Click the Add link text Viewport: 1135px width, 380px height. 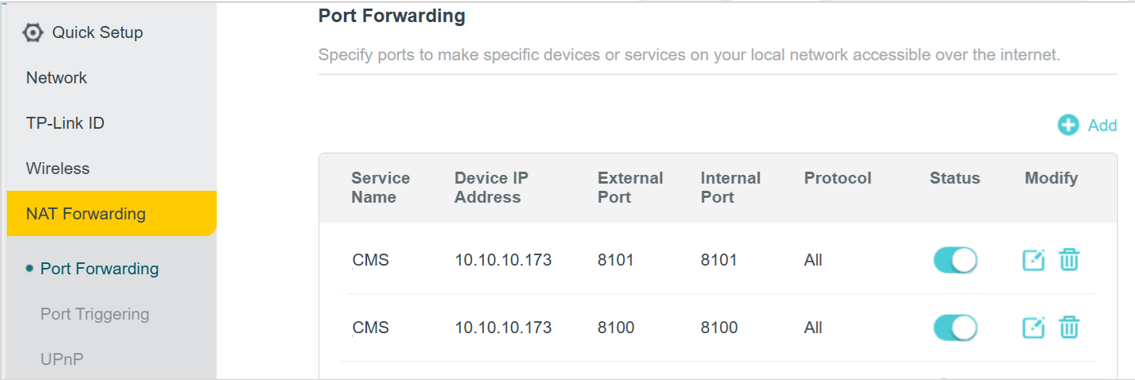(1102, 125)
